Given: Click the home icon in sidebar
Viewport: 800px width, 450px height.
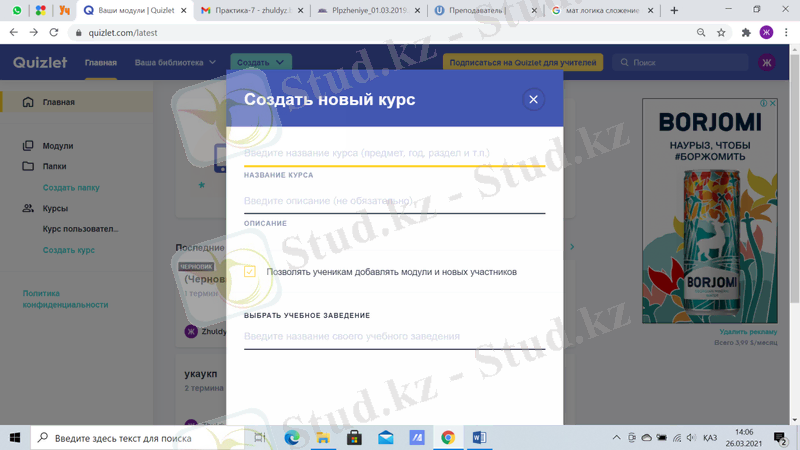Looking at the screenshot, I should tap(28, 102).
